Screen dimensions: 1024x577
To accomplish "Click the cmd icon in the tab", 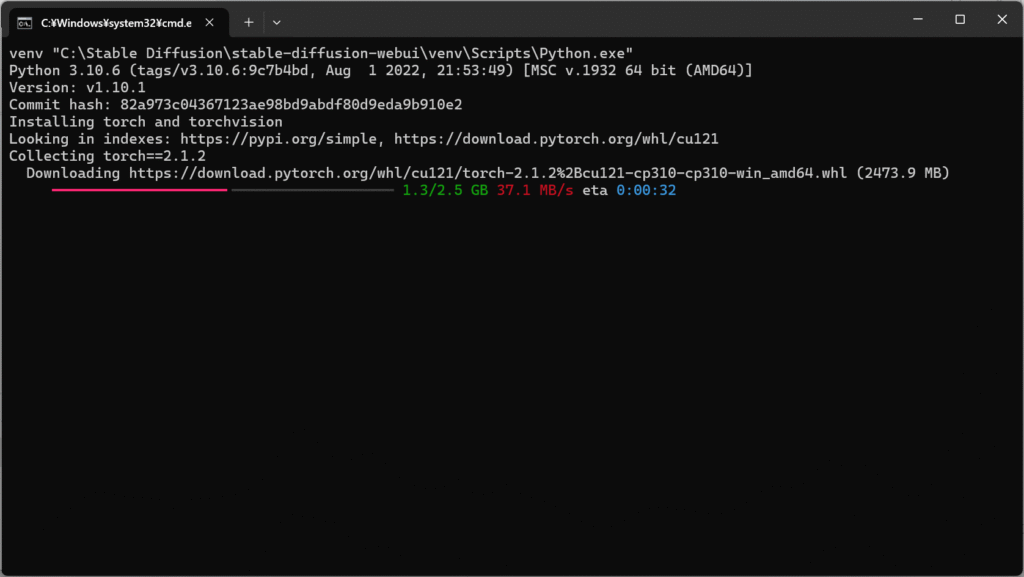I will (24, 23).
